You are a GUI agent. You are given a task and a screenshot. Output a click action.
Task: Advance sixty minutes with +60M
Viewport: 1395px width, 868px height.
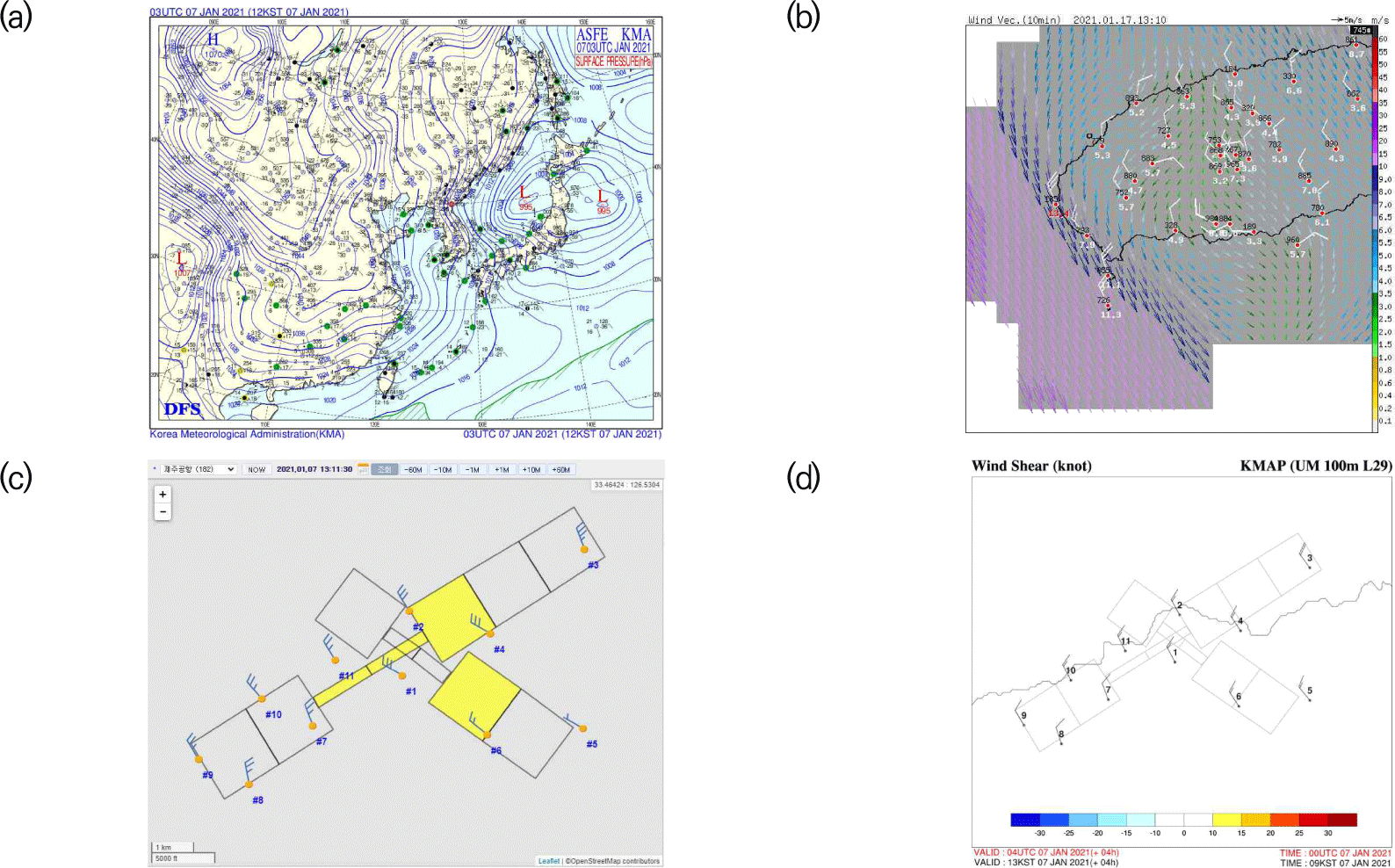coord(561,469)
